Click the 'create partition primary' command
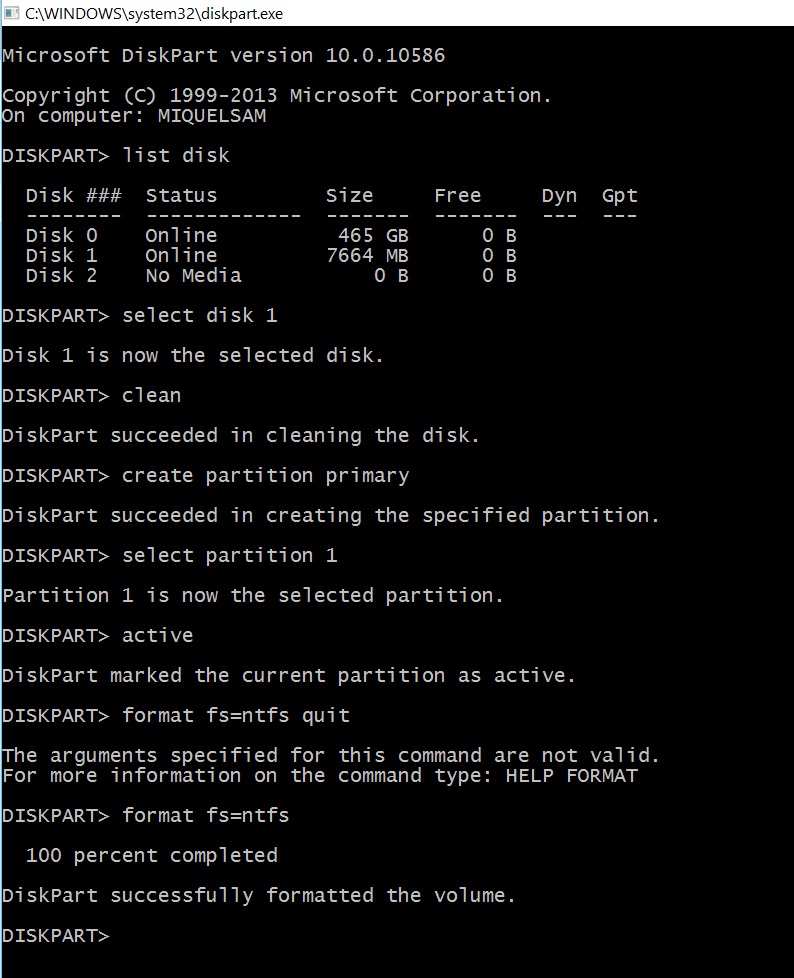This screenshot has height=978, width=794. [265, 475]
